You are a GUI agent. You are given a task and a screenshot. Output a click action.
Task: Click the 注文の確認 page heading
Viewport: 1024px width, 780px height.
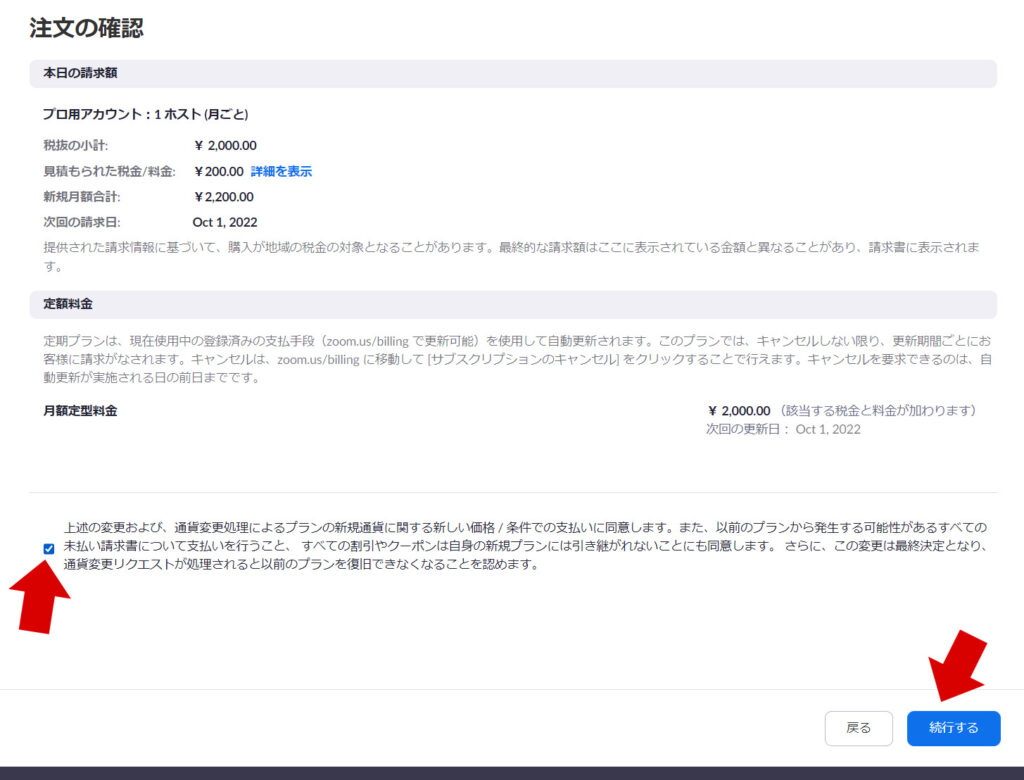[x=86, y=28]
